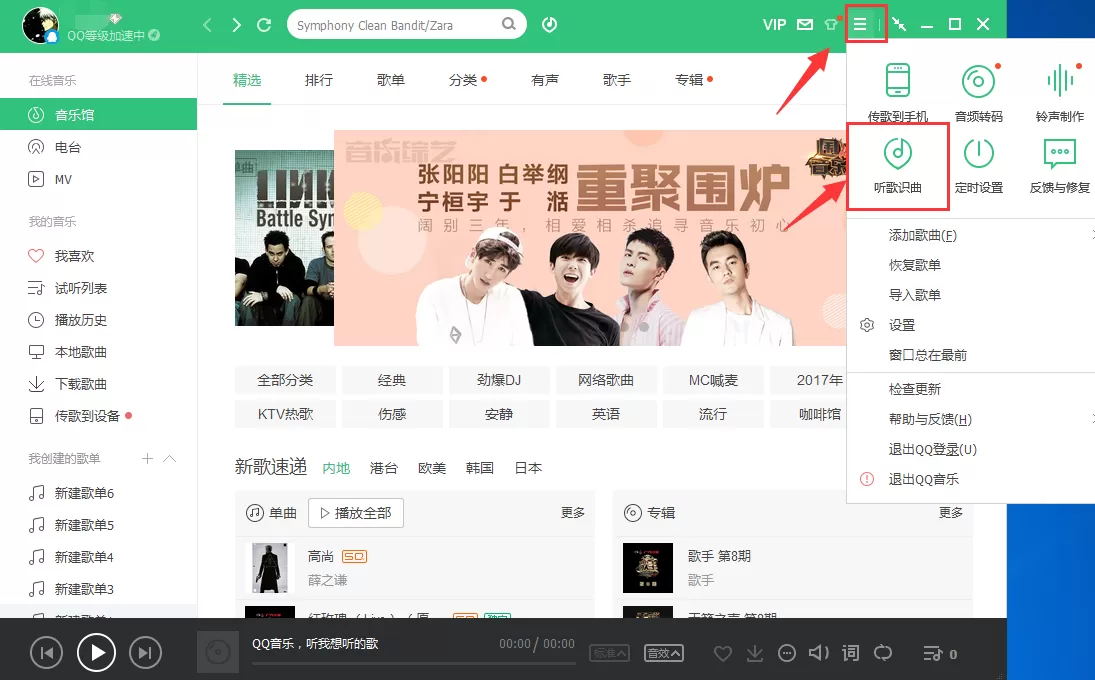
Task: Skip to the previous track
Action: (47, 653)
